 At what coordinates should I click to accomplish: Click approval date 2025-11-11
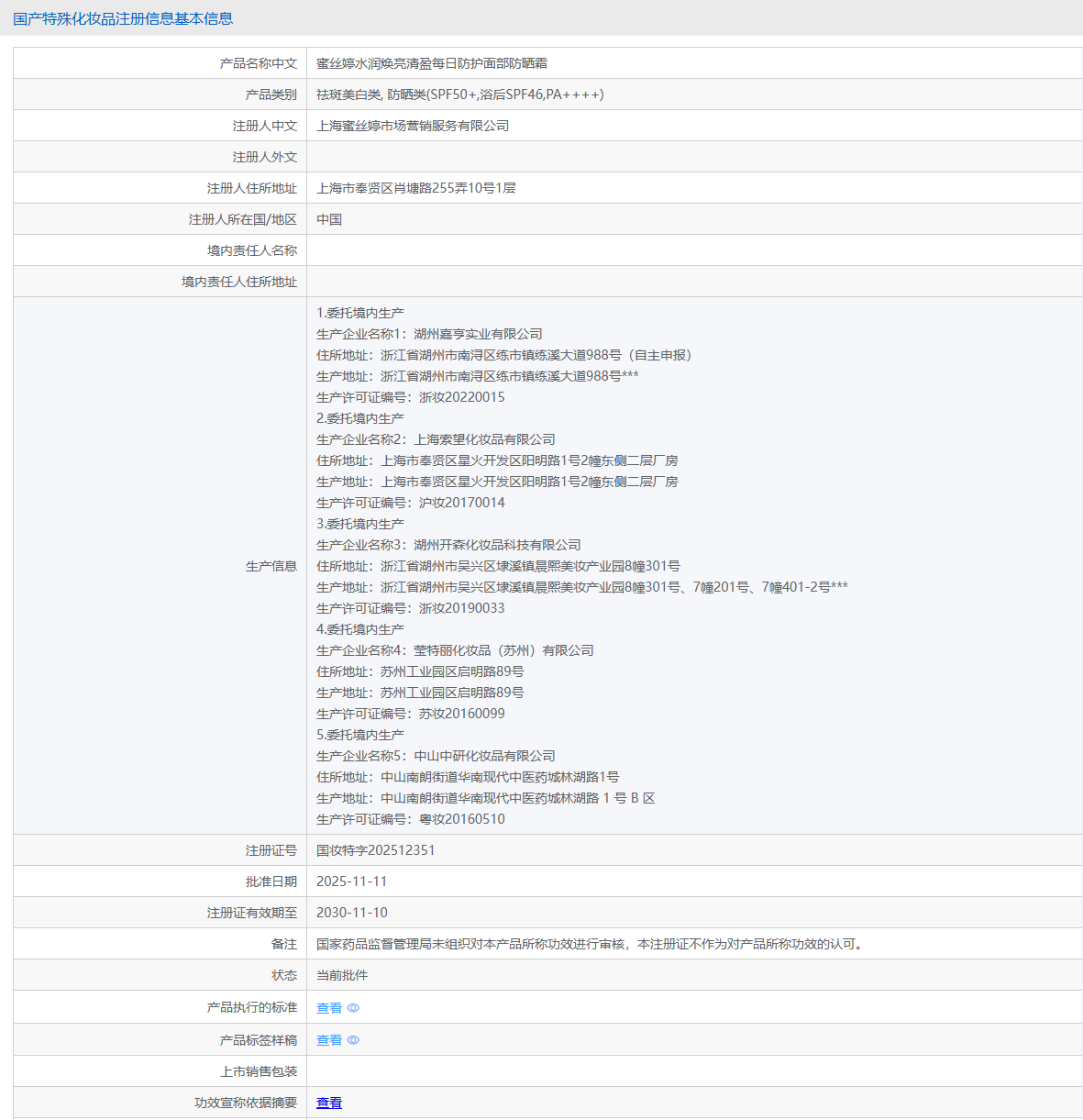tap(352, 882)
